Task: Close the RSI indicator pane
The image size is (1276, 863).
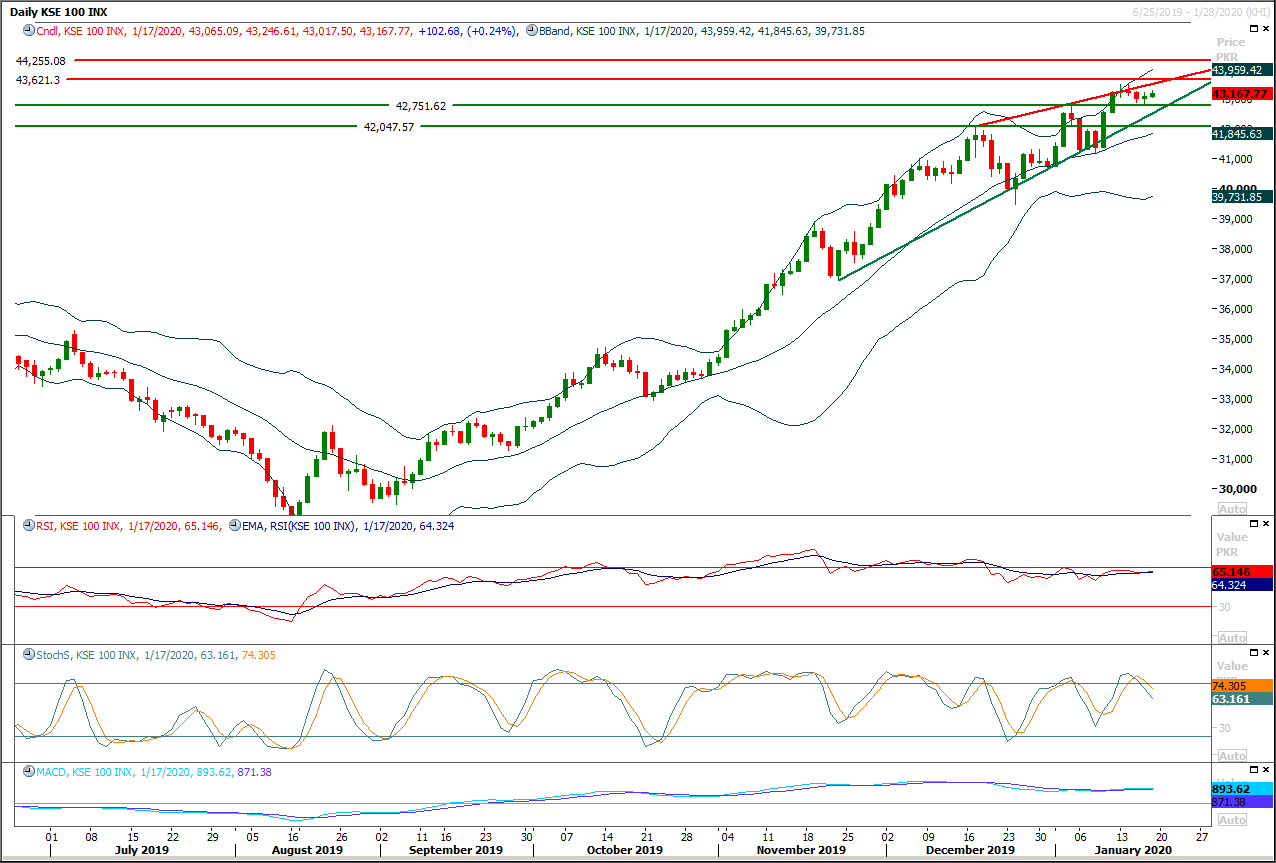Action: [1267, 524]
